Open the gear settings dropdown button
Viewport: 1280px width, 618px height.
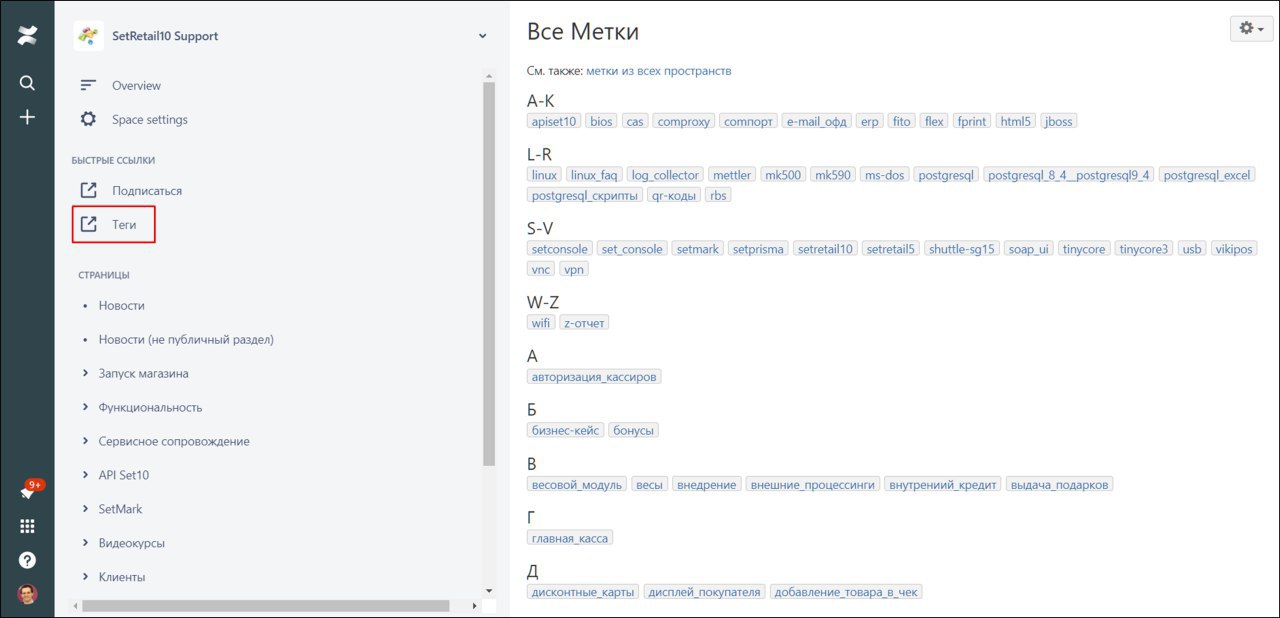[x=1251, y=29]
